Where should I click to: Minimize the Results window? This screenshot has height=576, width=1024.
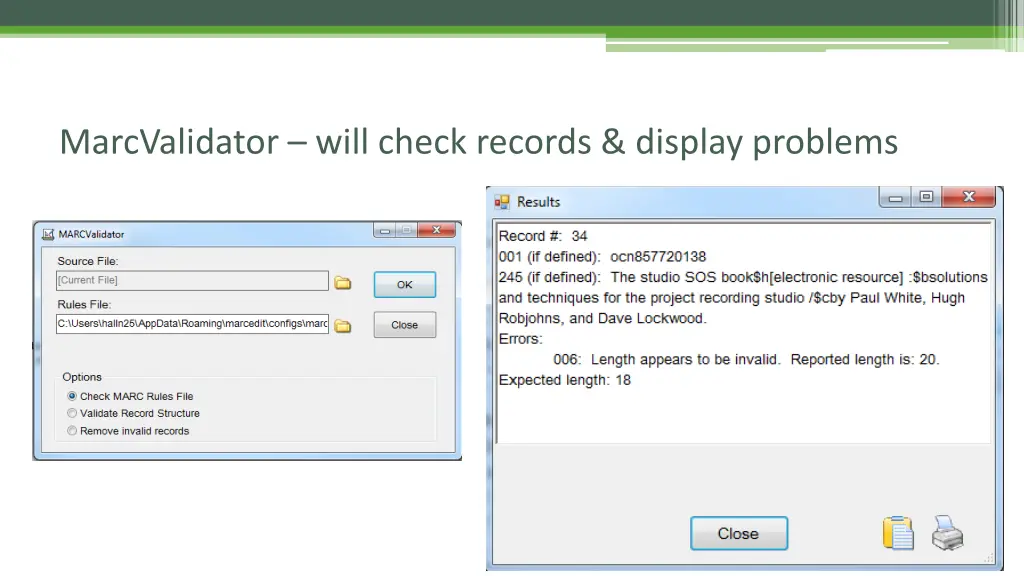[896, 197]
